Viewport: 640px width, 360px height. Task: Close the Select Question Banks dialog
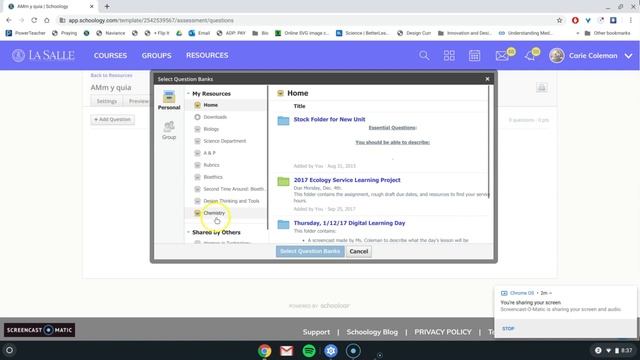click(487, 79)
